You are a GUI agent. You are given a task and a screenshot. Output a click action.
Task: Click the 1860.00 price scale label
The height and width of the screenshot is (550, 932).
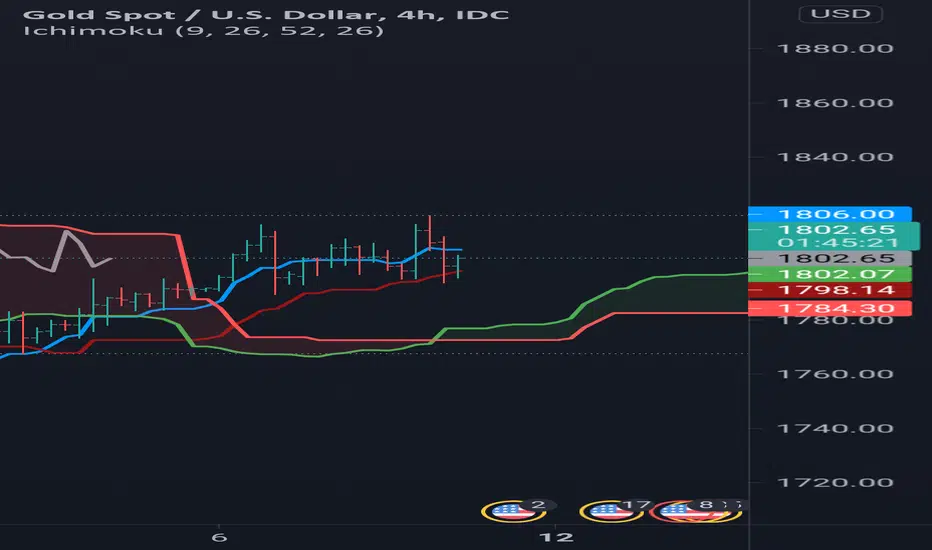(x=835, y=103)
